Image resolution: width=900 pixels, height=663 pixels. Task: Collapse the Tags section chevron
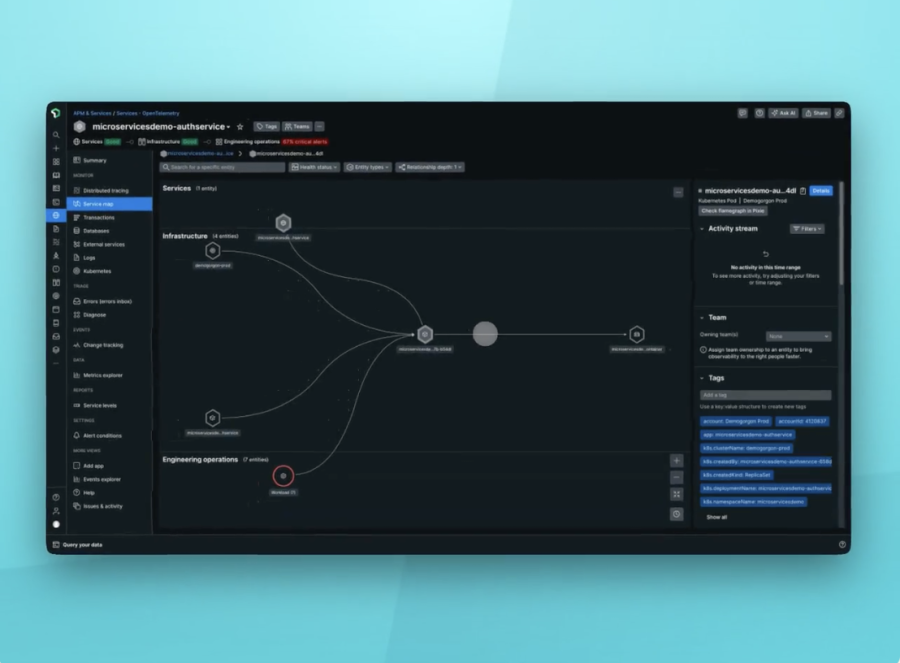coord(702,378)
